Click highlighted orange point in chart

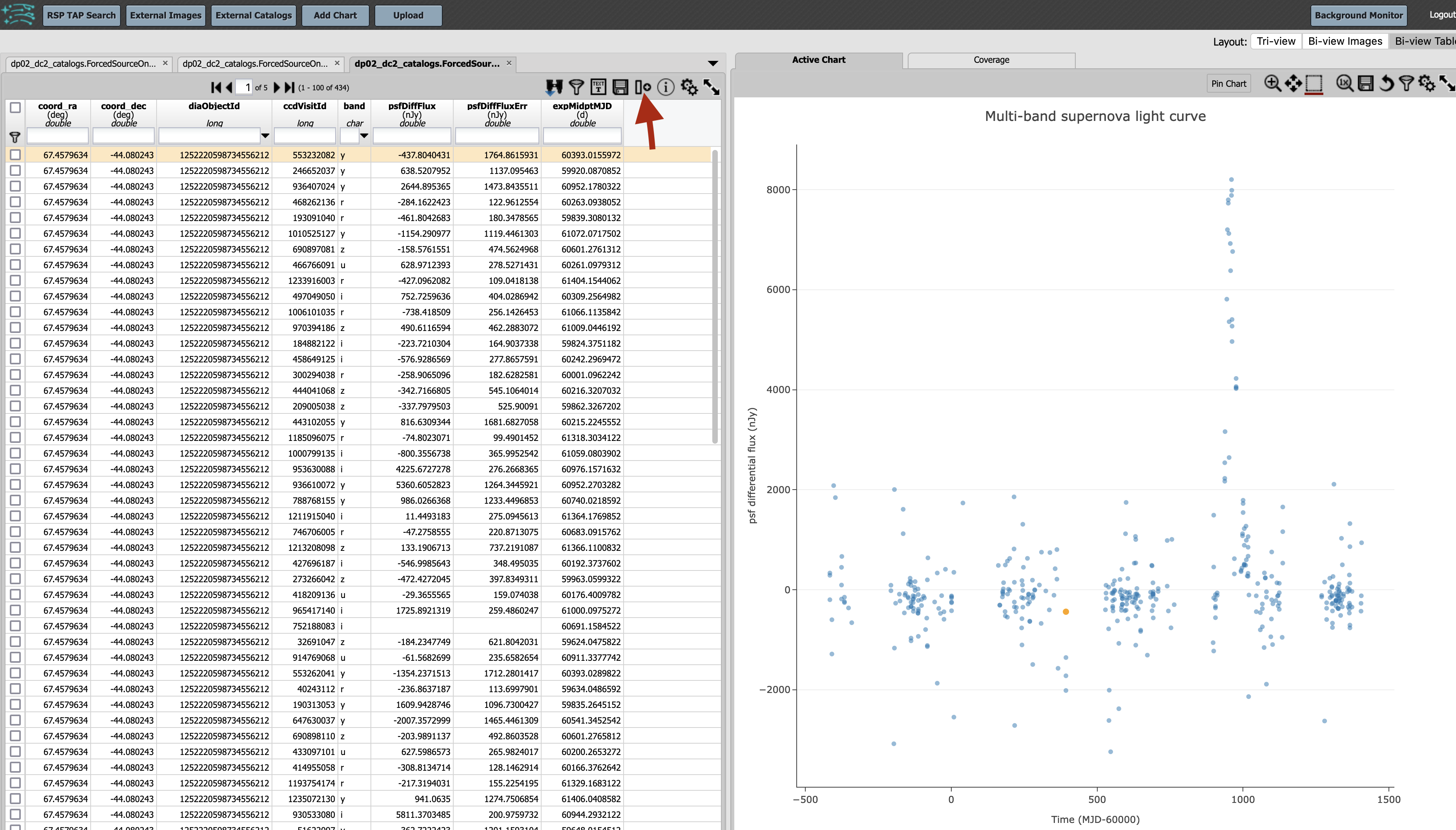(x=1066, y=612)
